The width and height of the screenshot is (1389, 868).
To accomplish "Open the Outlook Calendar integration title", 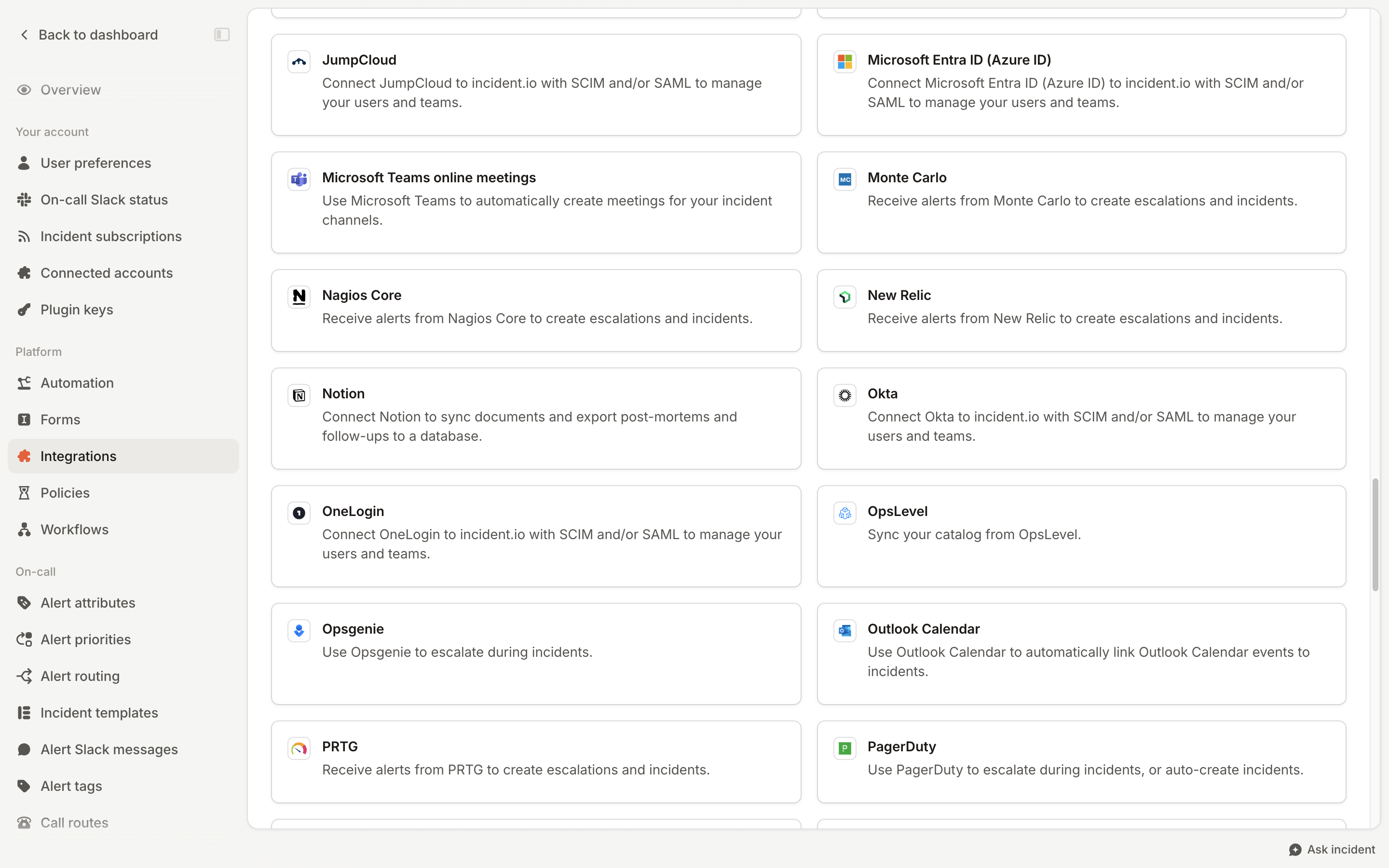I will (924, 629).
